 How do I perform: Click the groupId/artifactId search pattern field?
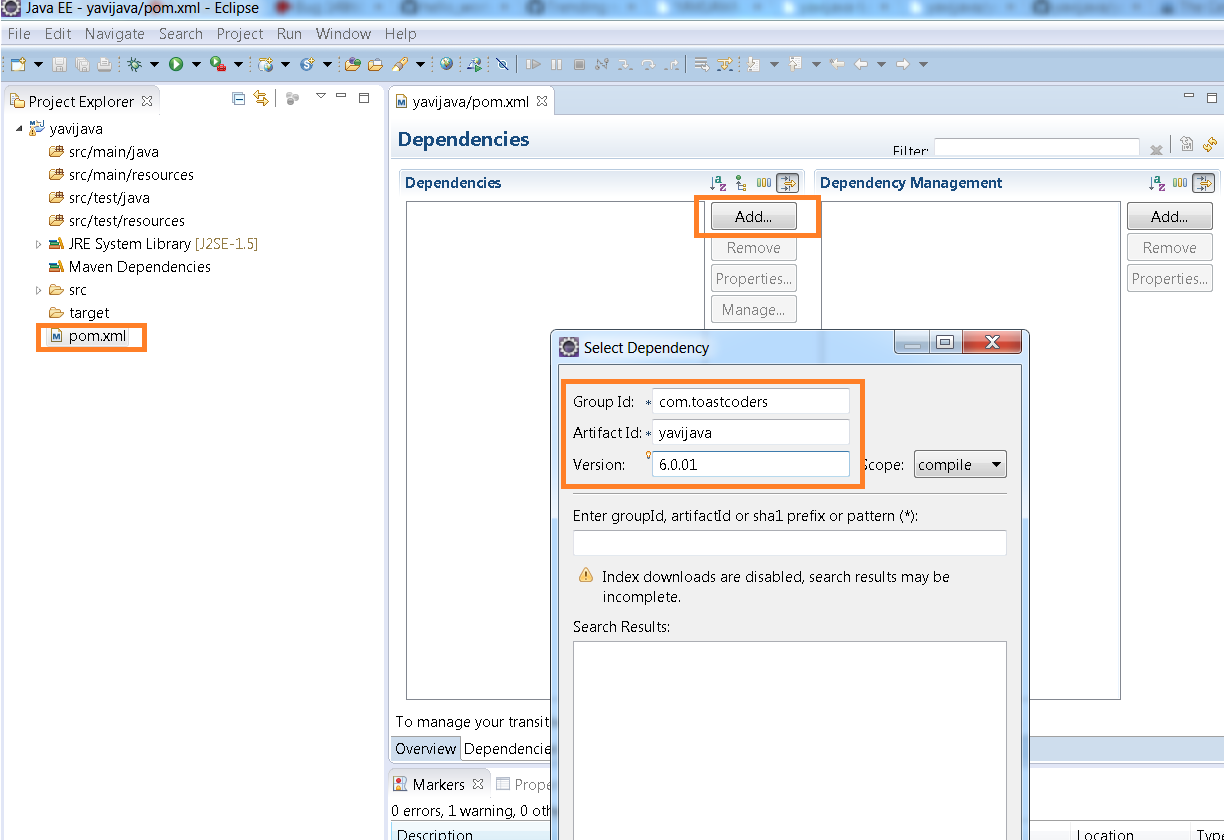point(789,543)
